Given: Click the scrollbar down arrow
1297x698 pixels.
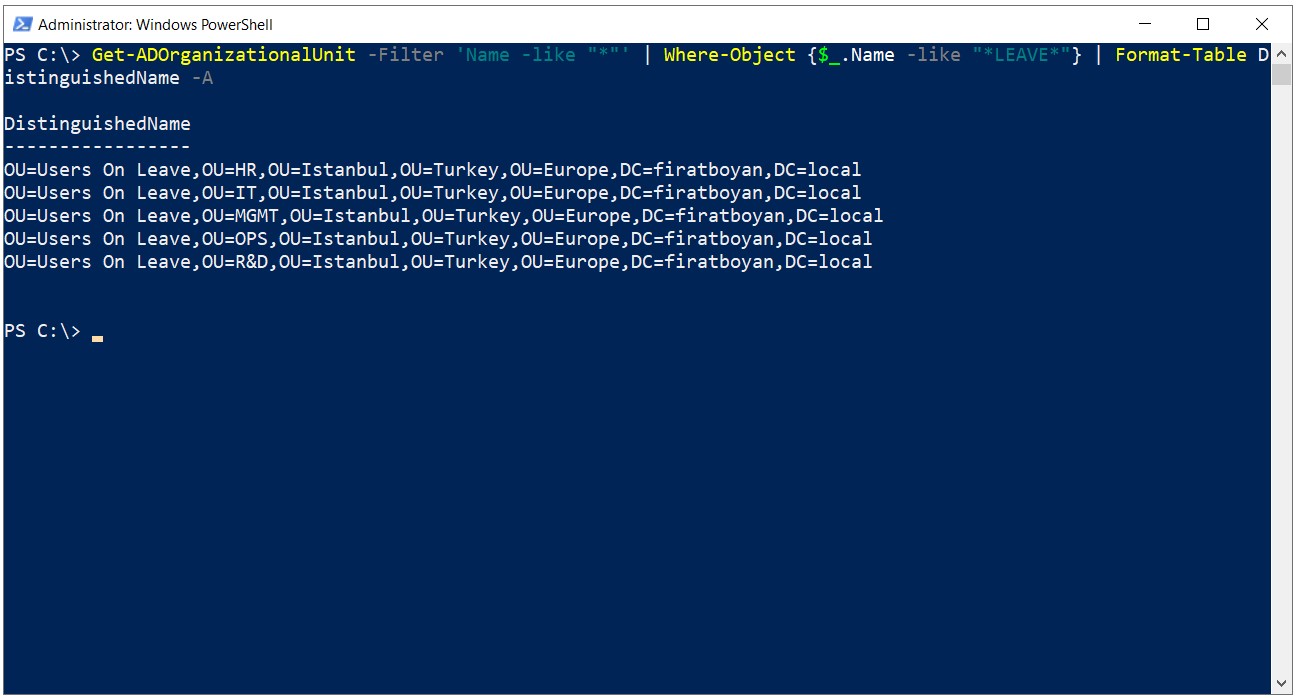Looking at the screenshot, I should 1282,684.
